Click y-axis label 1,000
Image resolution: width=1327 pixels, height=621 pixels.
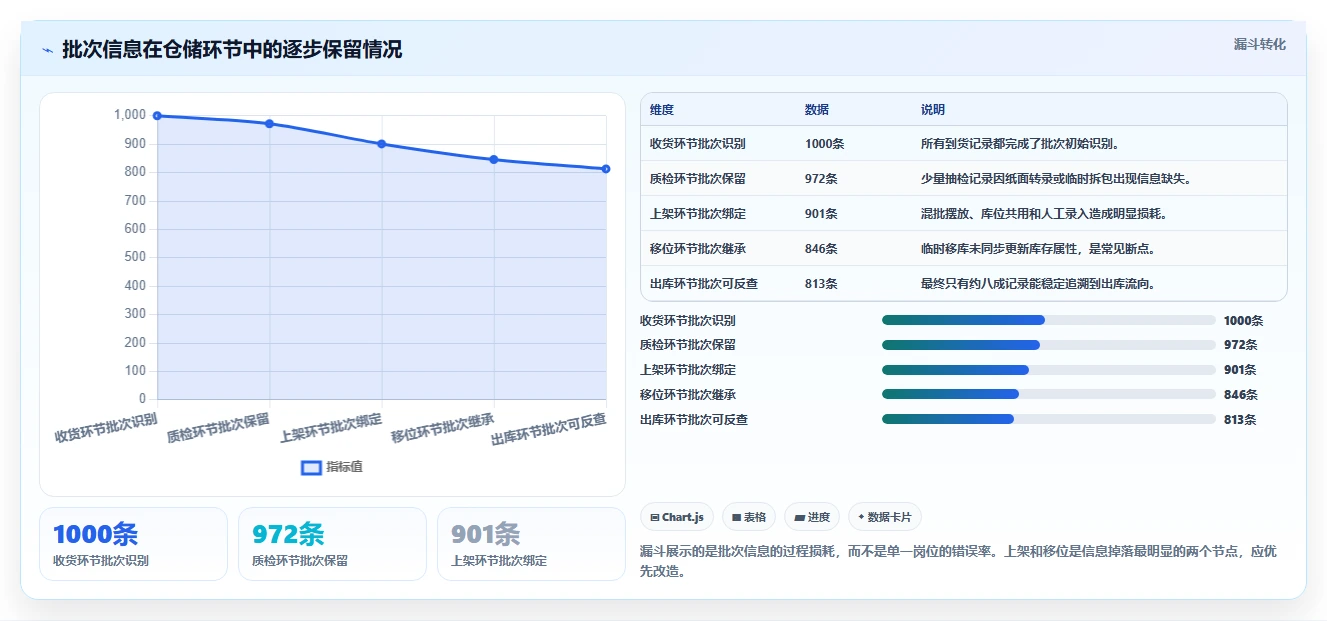click(130, 115)
